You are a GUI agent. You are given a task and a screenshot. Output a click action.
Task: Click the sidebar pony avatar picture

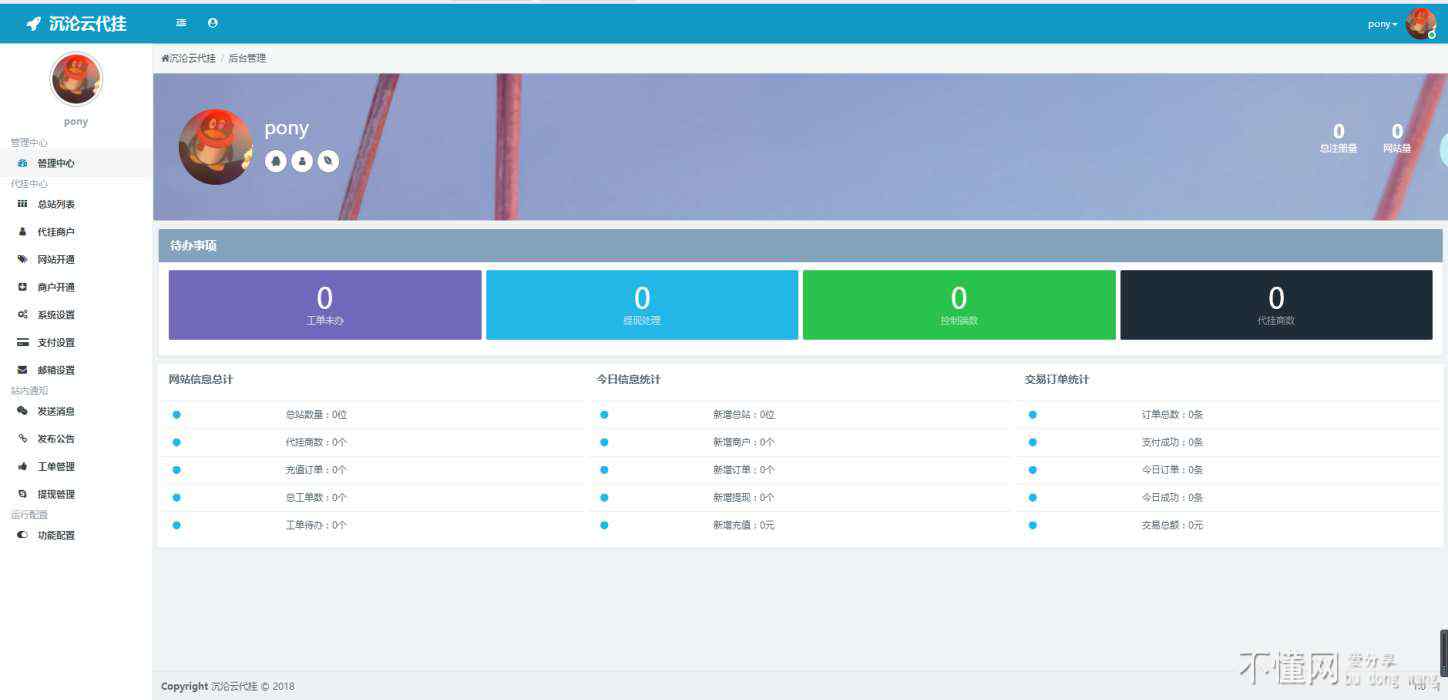(x=76, y=79)
